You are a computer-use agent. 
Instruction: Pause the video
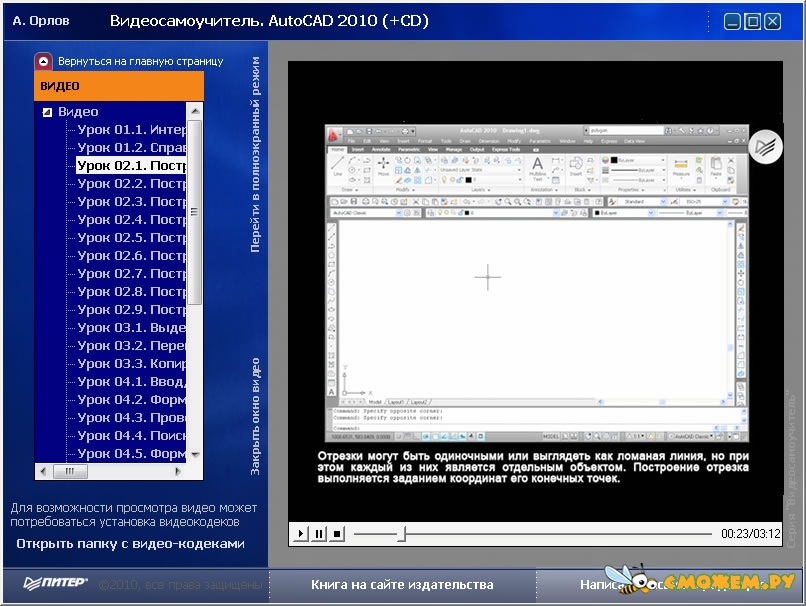319,534
